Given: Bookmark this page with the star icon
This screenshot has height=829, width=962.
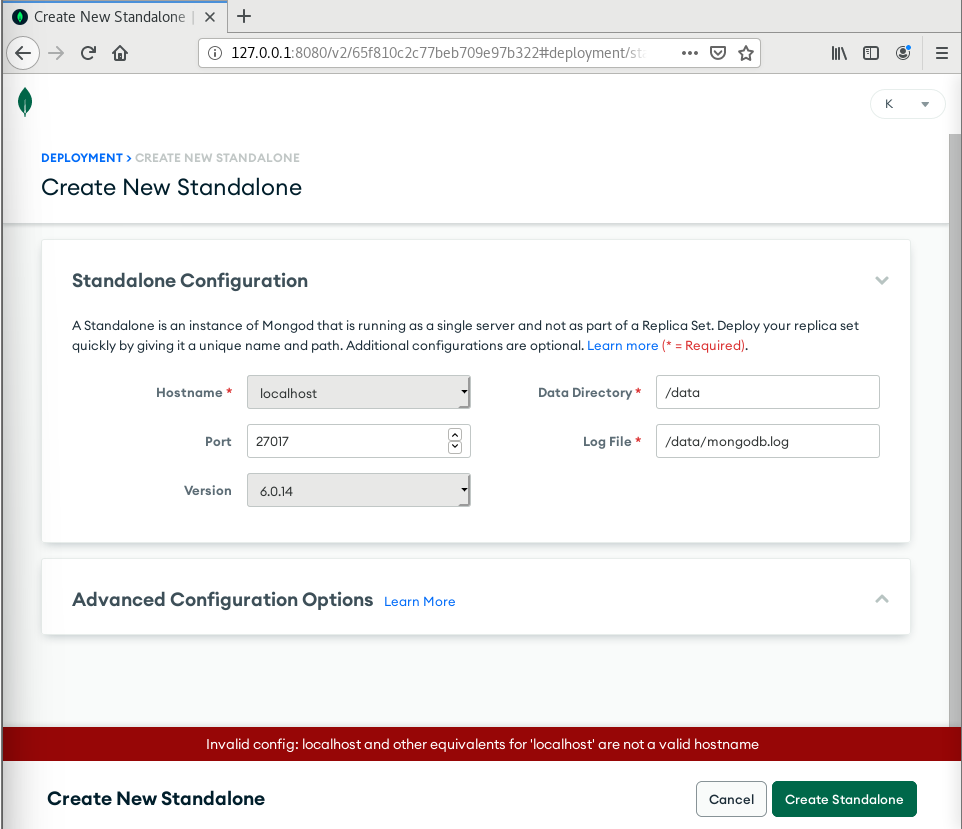Looking at the screenshot, I should [x=746, y=53].
